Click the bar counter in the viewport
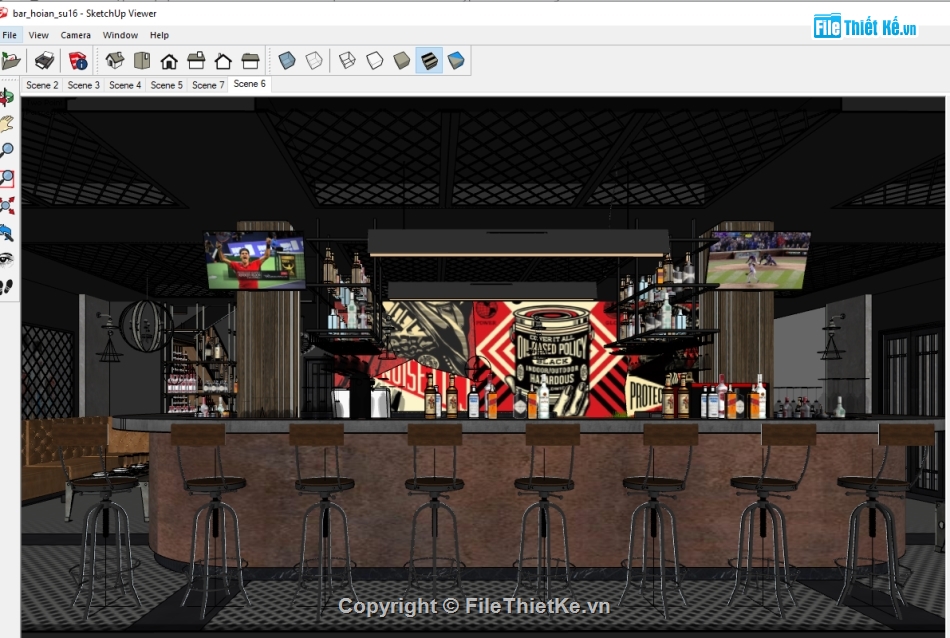 click(527, 492)
